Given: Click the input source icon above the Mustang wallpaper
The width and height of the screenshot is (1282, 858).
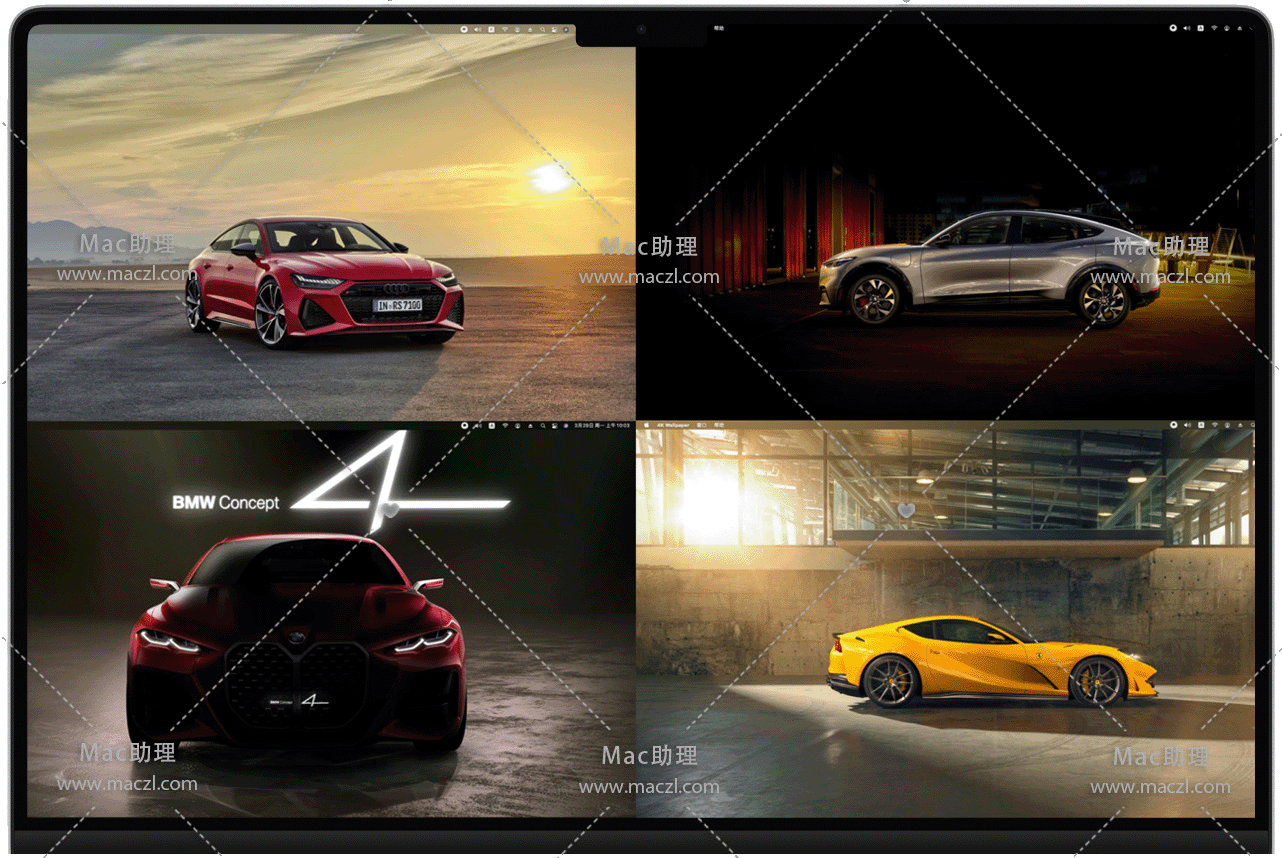Looking at the screenshot, I should (x=1200, y=28).
